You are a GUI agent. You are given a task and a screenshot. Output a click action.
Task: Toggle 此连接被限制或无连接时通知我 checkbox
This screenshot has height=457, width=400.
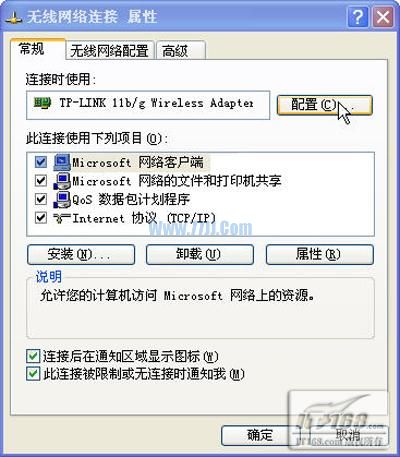pos(33,374)
